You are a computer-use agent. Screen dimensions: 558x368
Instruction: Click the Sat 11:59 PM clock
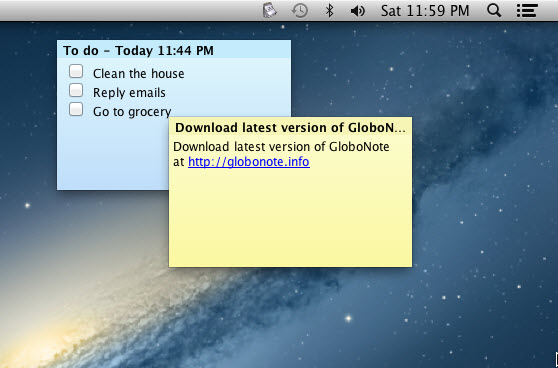point(425,11)
